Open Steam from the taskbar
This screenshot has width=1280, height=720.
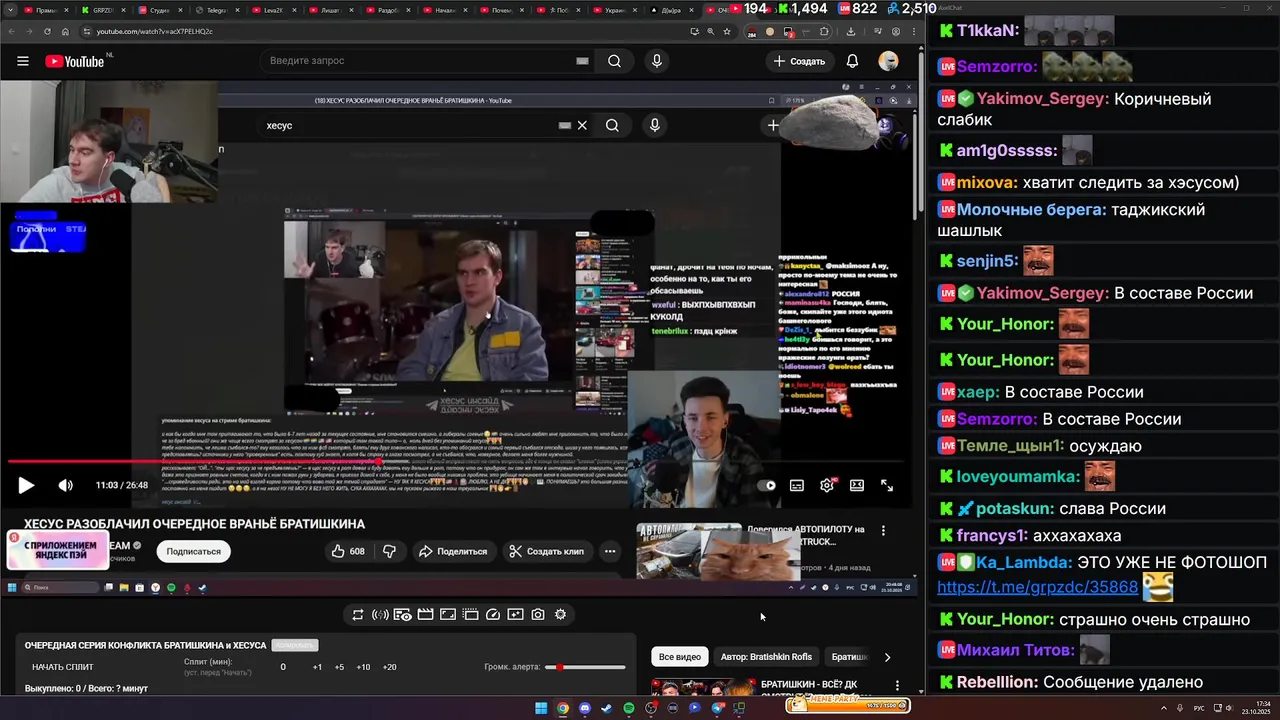coord(607,708)
